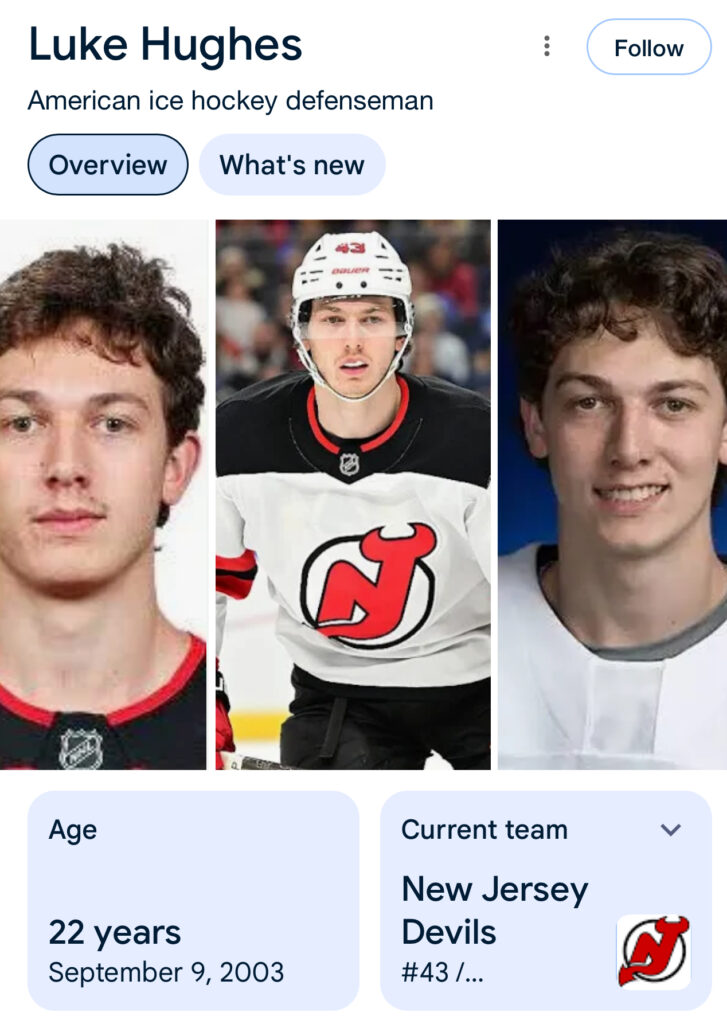Select the American ice hockey defenseman subtitle
Image resolution: width=727 pixels, height=1024 pixels.
231,101
